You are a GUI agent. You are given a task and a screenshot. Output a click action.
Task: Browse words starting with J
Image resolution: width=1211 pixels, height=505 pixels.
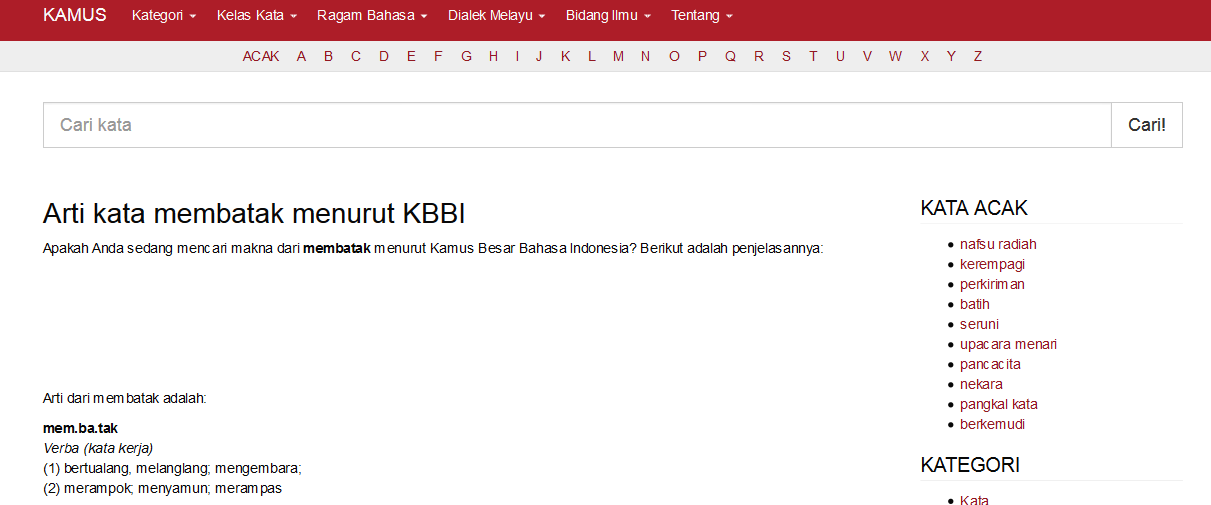539,56
